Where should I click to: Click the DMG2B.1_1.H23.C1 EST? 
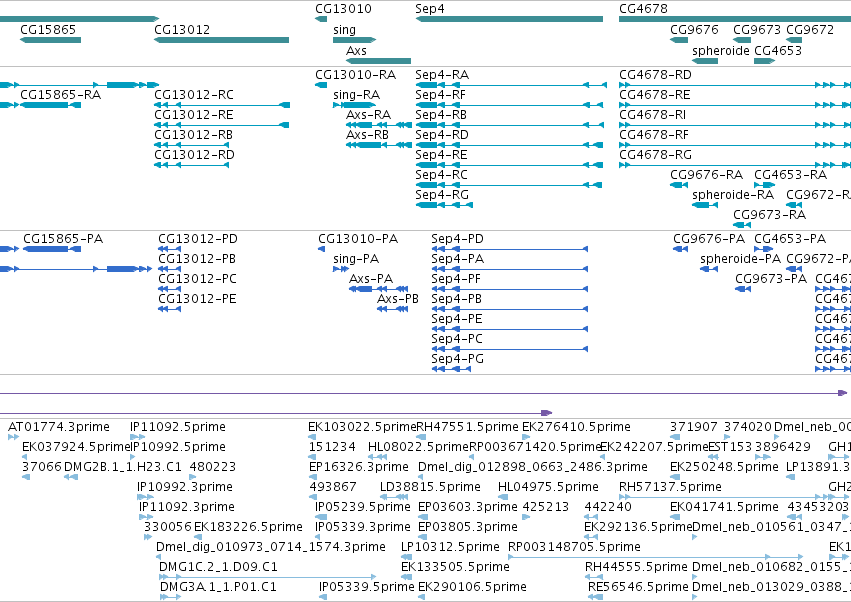(x=123, y=467)
